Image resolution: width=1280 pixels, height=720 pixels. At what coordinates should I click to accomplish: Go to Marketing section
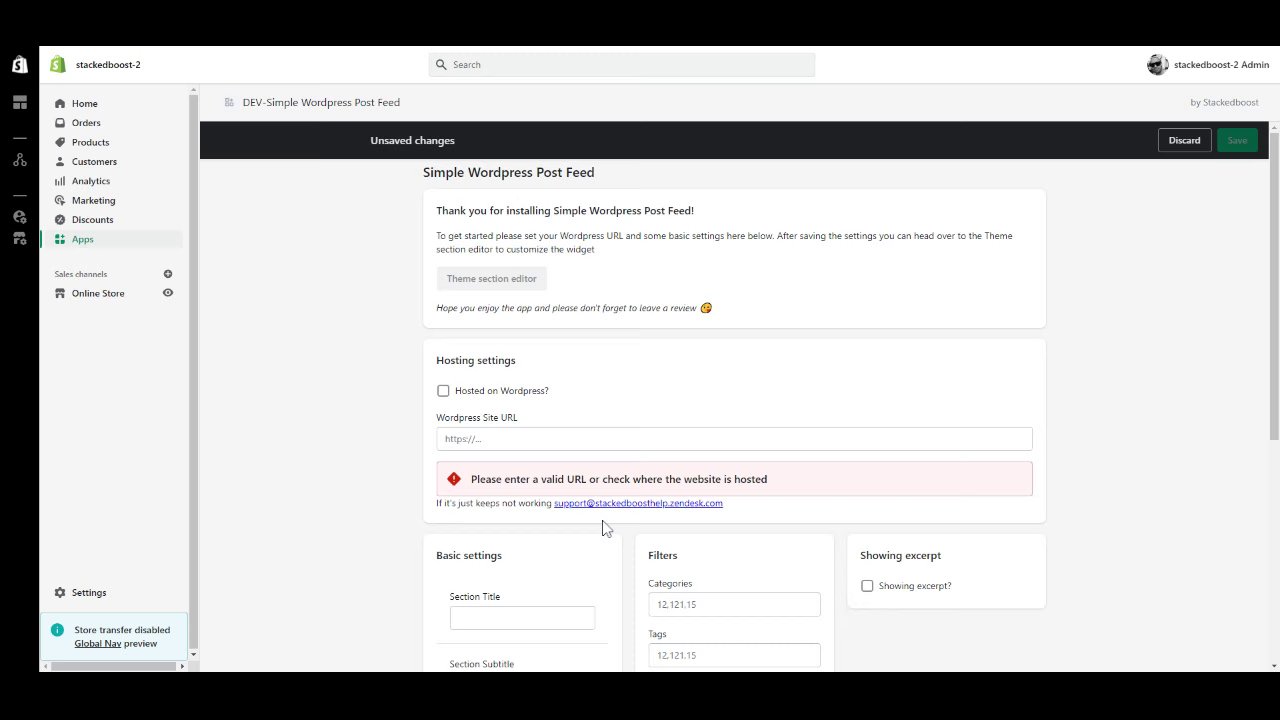click(x=93, y=200)
